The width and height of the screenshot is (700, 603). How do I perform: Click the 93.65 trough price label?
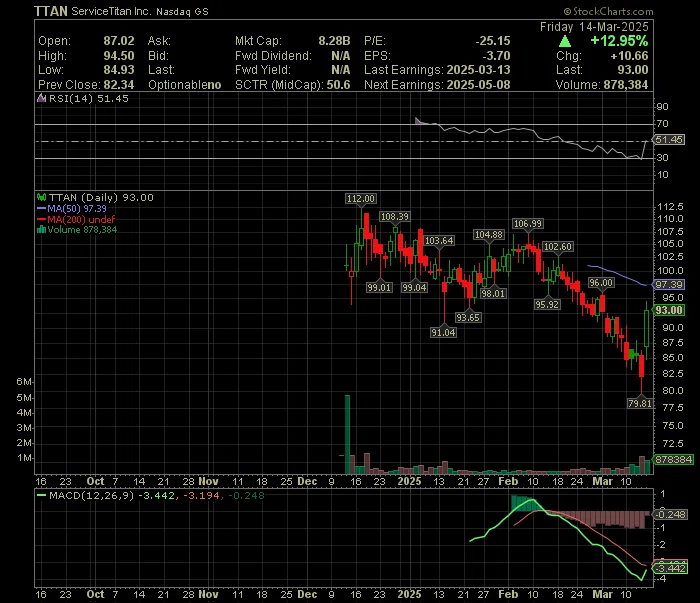(468, 317)
